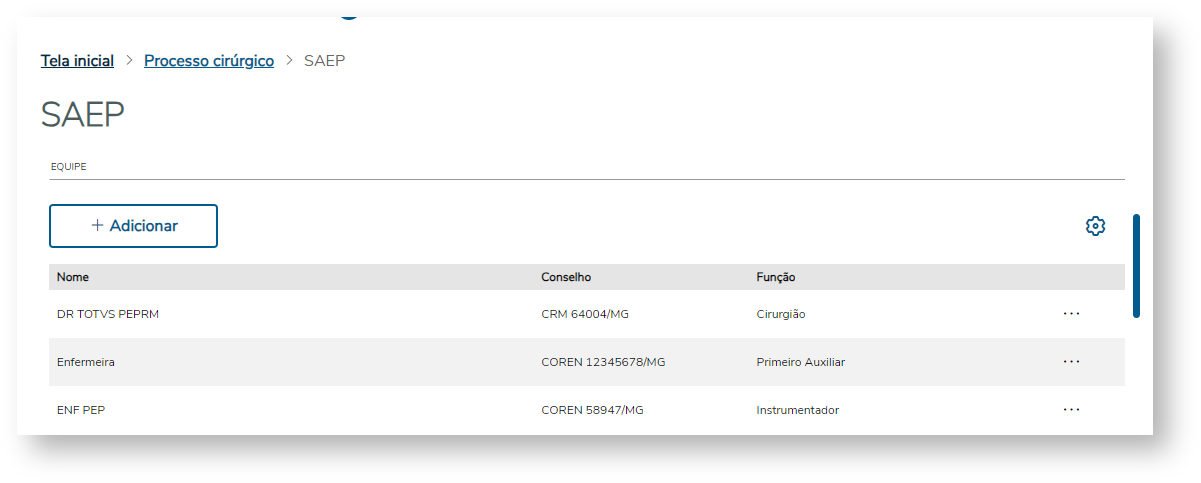
Task: Click the Primeiro Auxiliar function cell
Action: 800,362
